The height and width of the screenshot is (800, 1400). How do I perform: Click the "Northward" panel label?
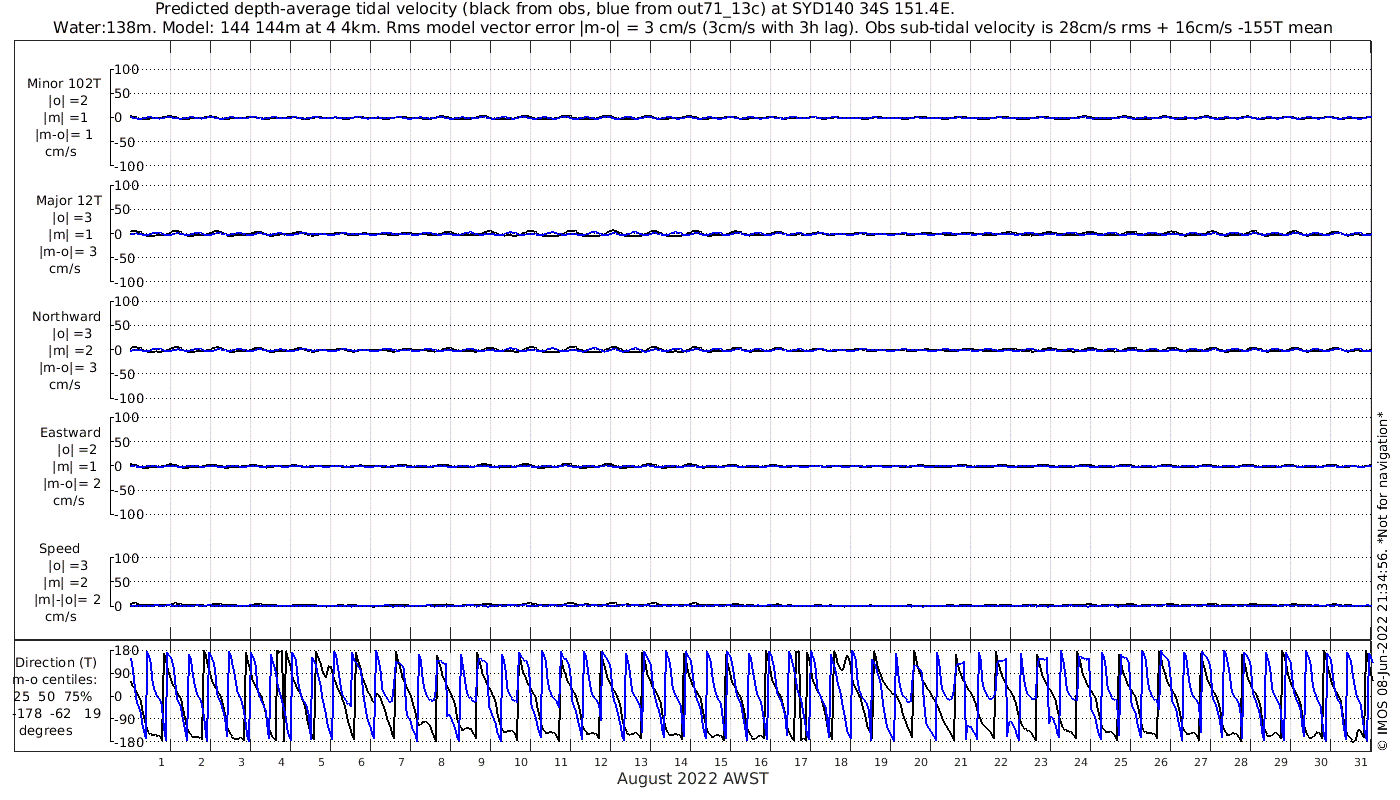pyautogui.click(x=66, y=317)
